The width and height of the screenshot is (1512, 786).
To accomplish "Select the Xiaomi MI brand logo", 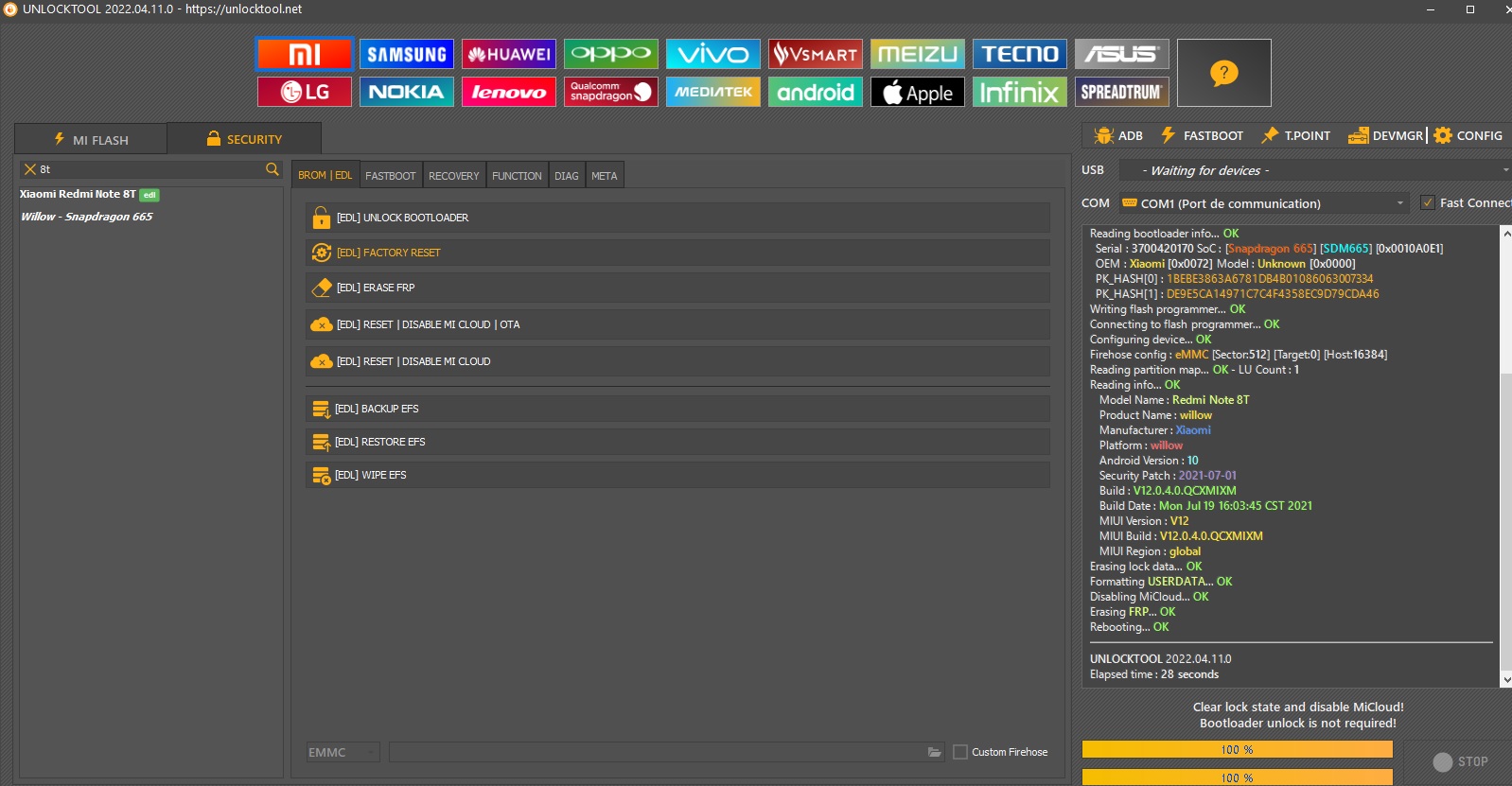I will pyautogui.click(x=305, y=54).
